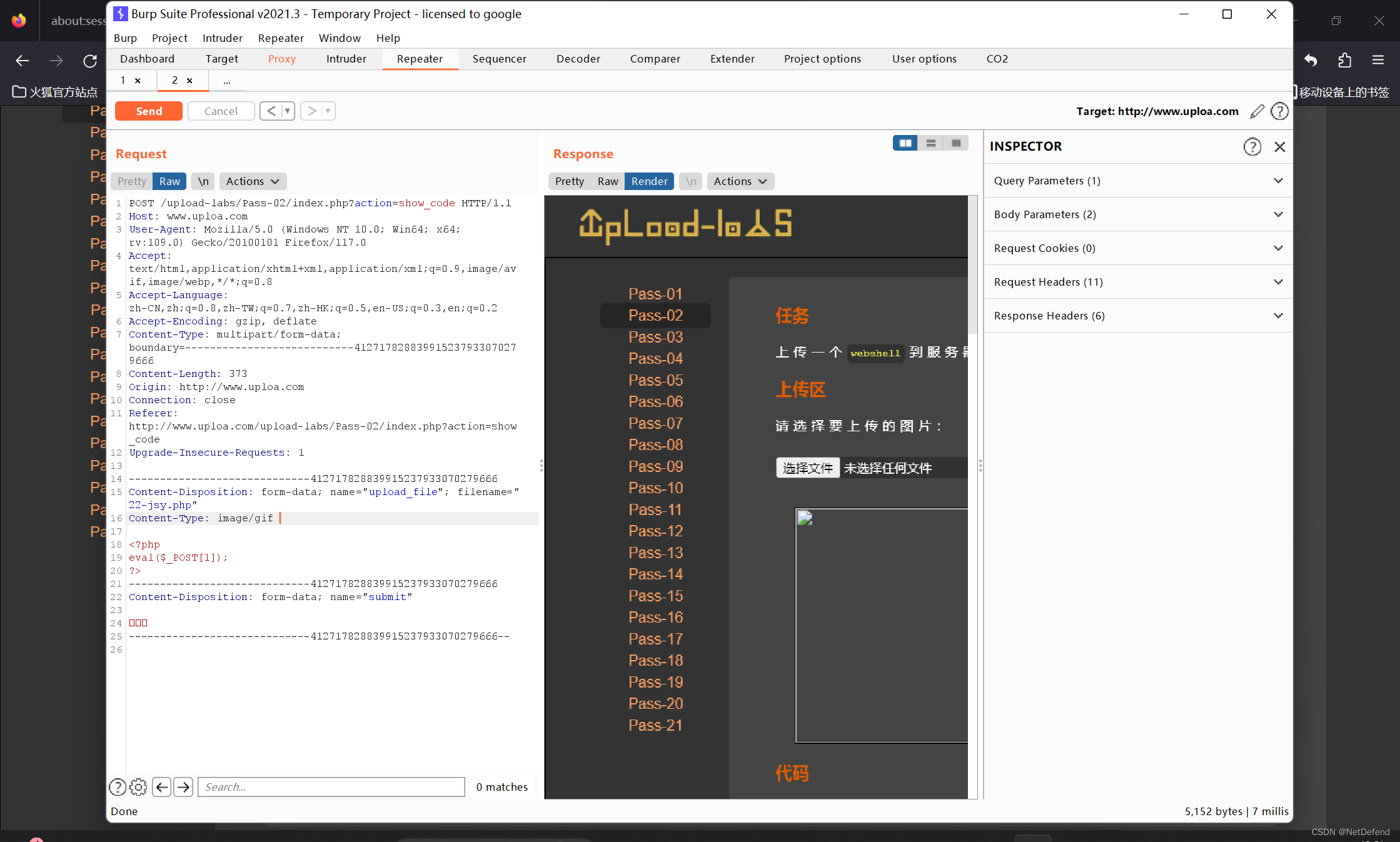1400x842 pixels.
Task: Switch request view to Pretty
Action: click(132, 181)
